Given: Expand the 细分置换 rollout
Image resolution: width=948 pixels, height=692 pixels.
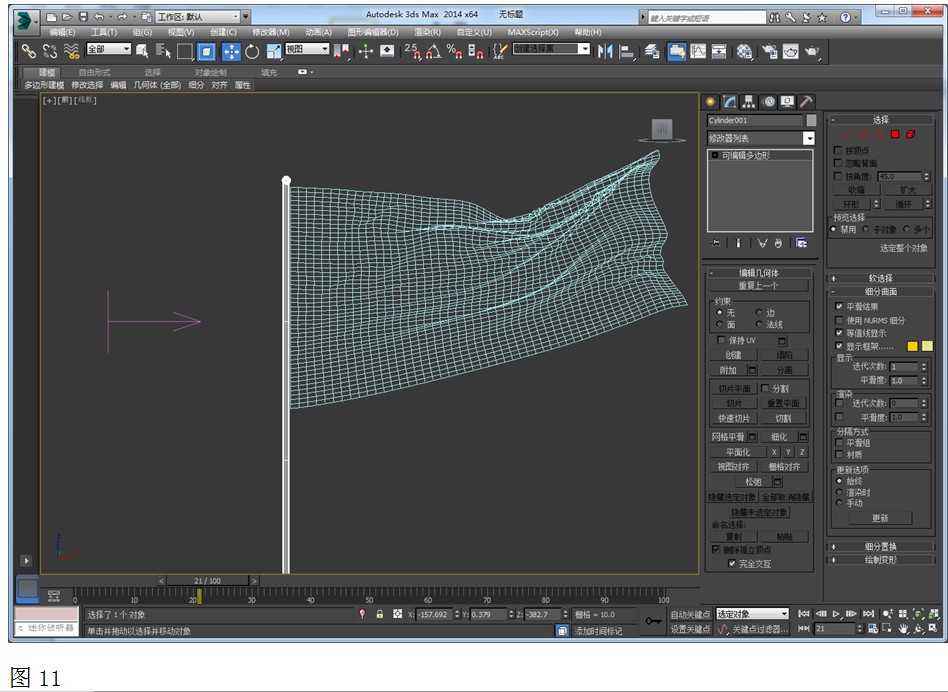Looking at the screenshot, I should pos(880,546).
